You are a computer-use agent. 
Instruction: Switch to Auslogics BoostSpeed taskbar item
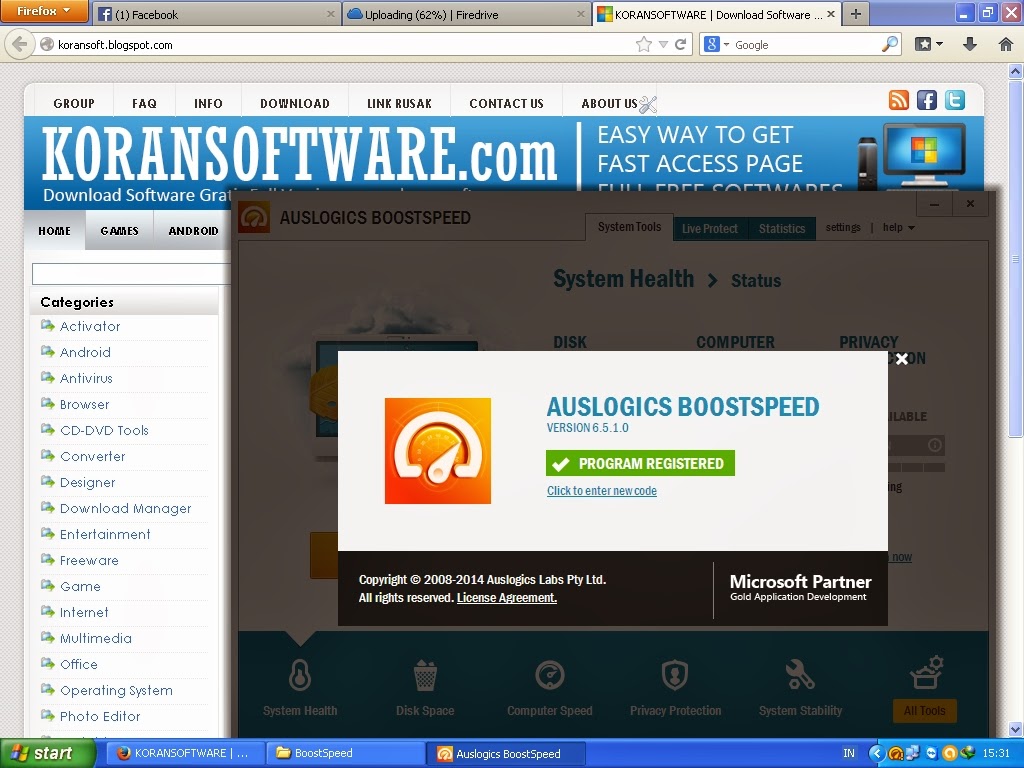pyautogui.click(x=506, y=753)
